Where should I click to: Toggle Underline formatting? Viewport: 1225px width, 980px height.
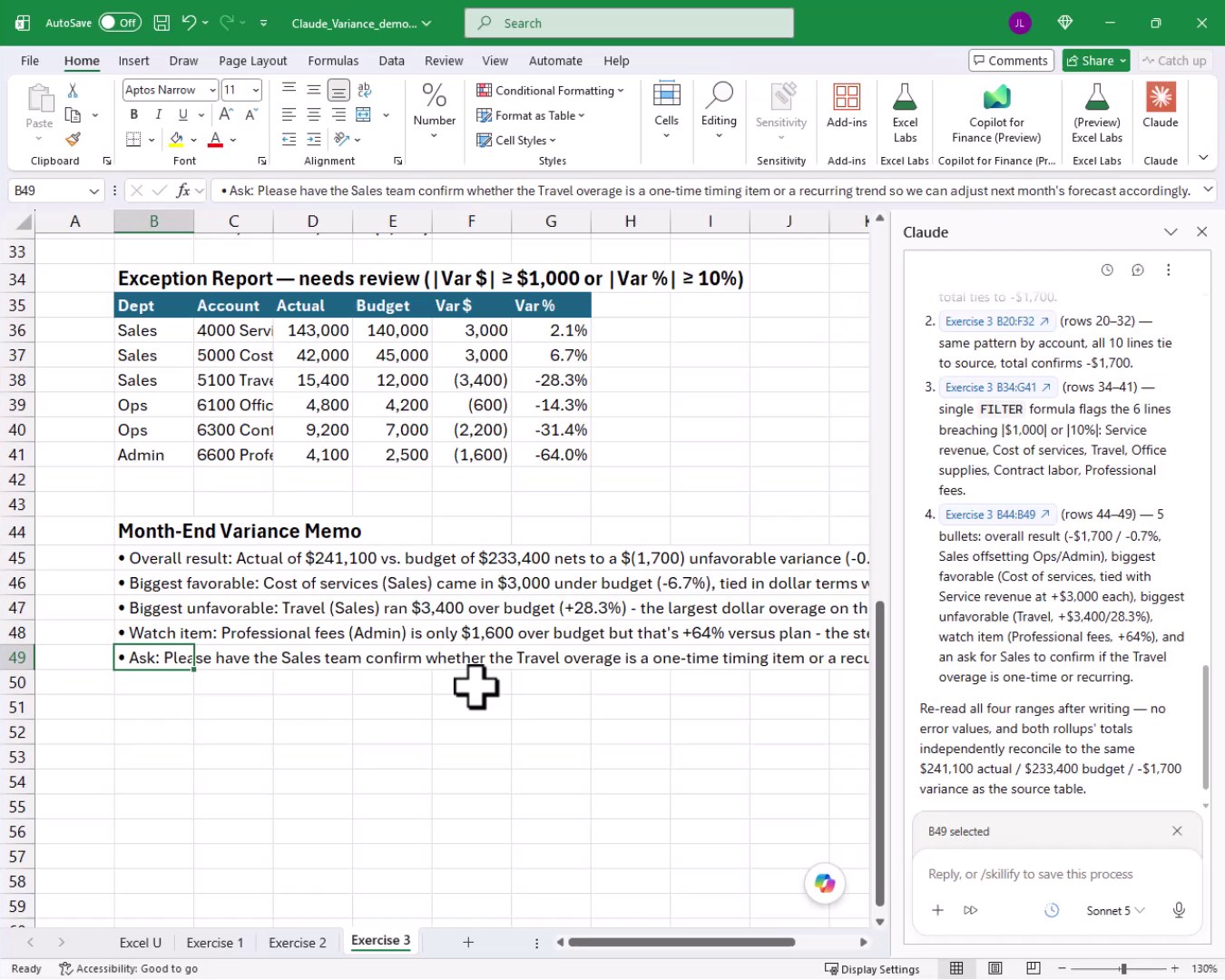click(x=182, y=114)
